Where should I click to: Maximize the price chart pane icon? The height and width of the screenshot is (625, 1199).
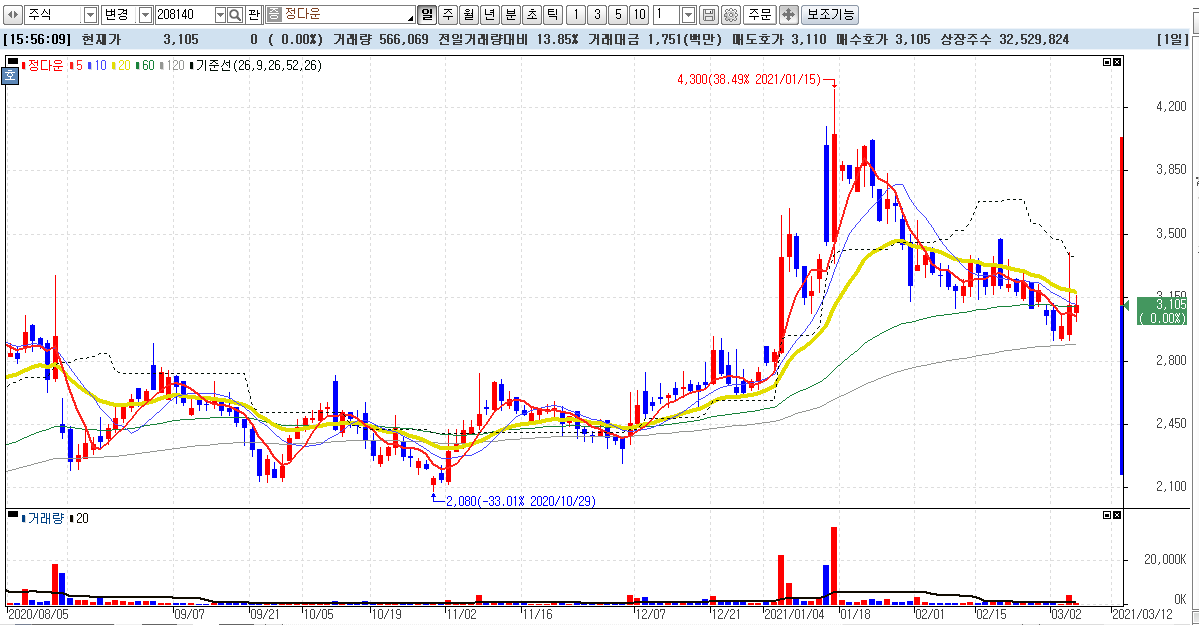point(1107,63)
